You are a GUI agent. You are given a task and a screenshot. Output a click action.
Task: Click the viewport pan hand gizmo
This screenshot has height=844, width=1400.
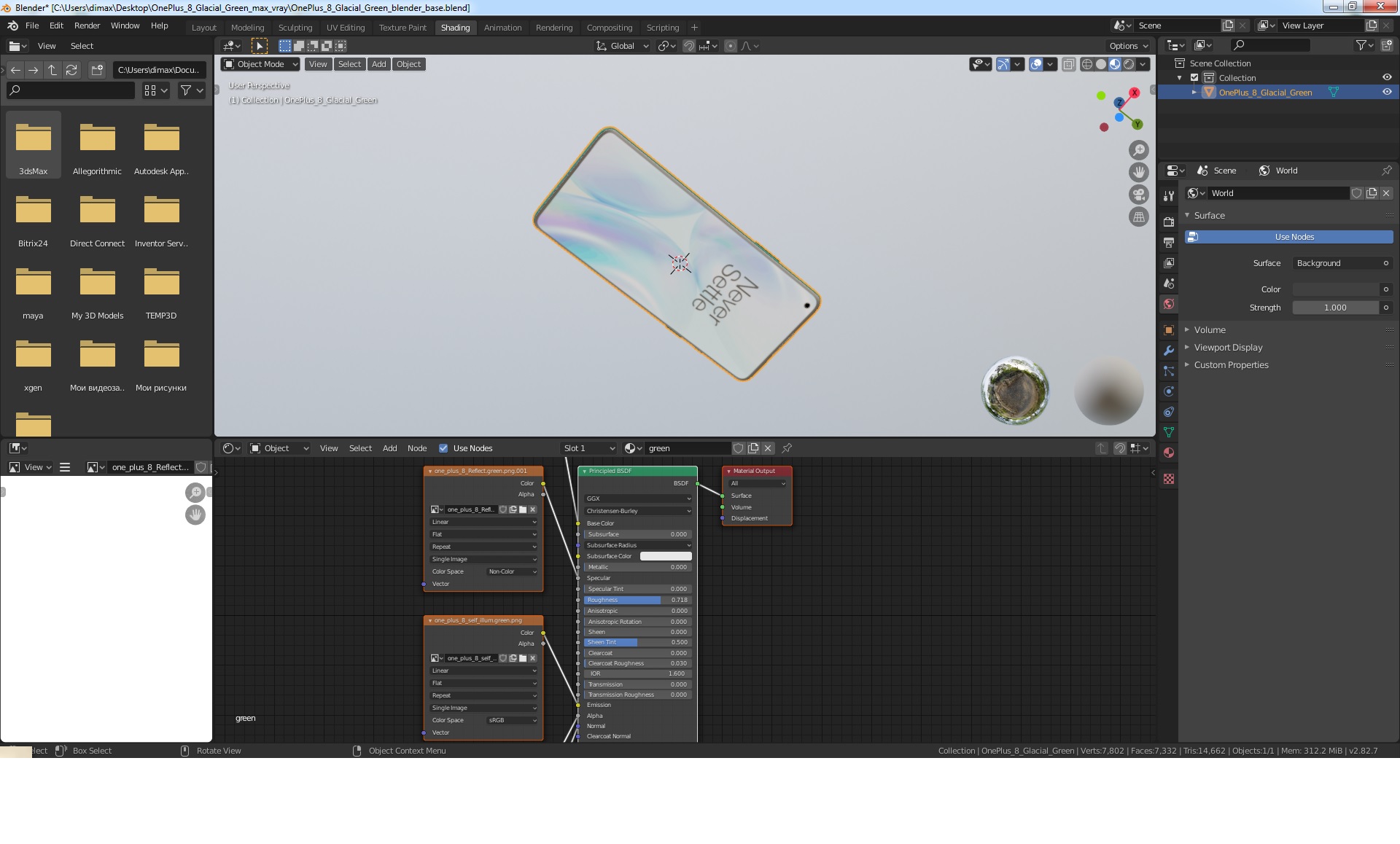click(x=1138, y=172)
